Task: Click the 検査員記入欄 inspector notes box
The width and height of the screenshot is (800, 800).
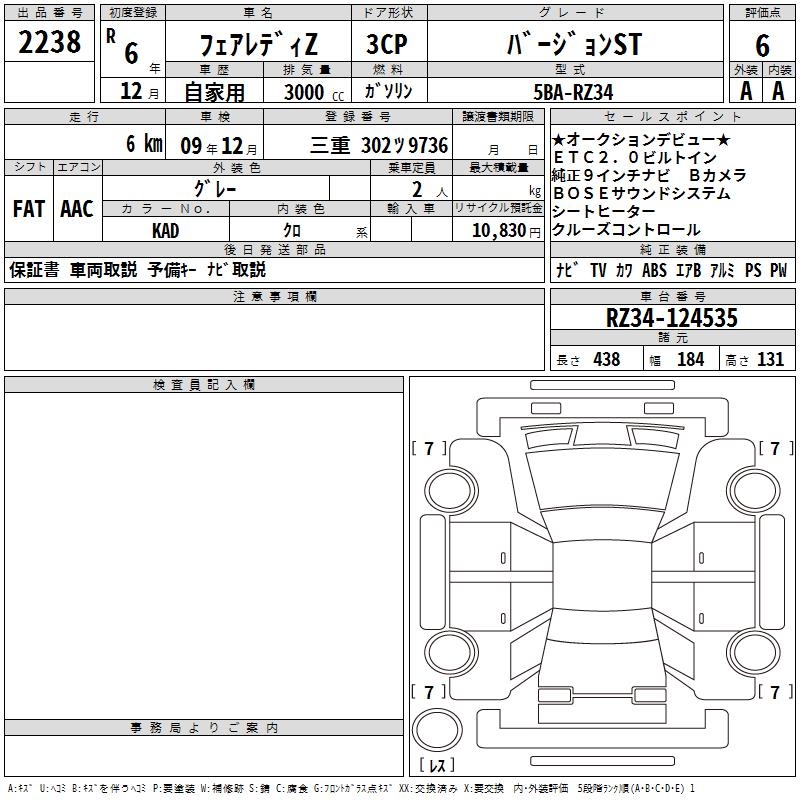Action: coord(204,550)
